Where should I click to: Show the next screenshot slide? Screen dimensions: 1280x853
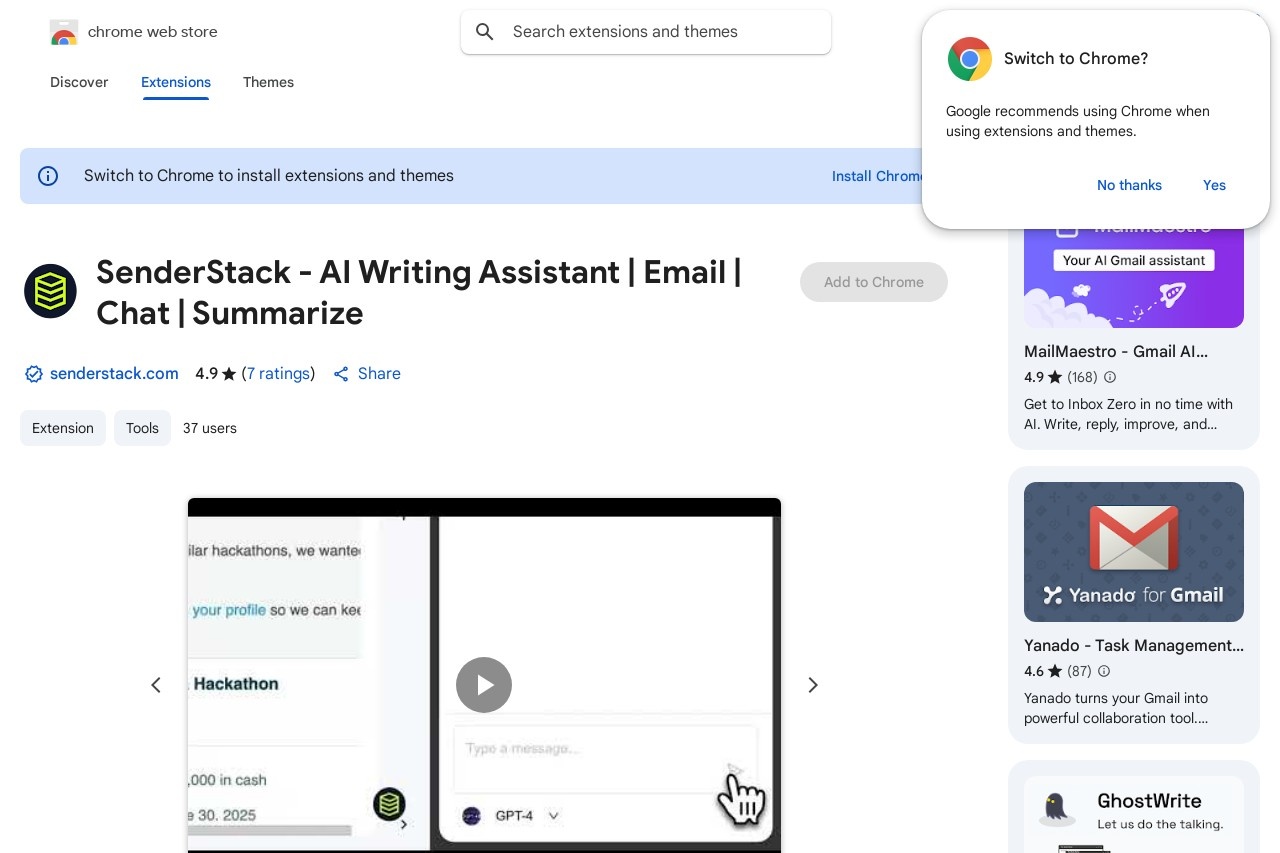pyautogui.click(x=813, y=685)
